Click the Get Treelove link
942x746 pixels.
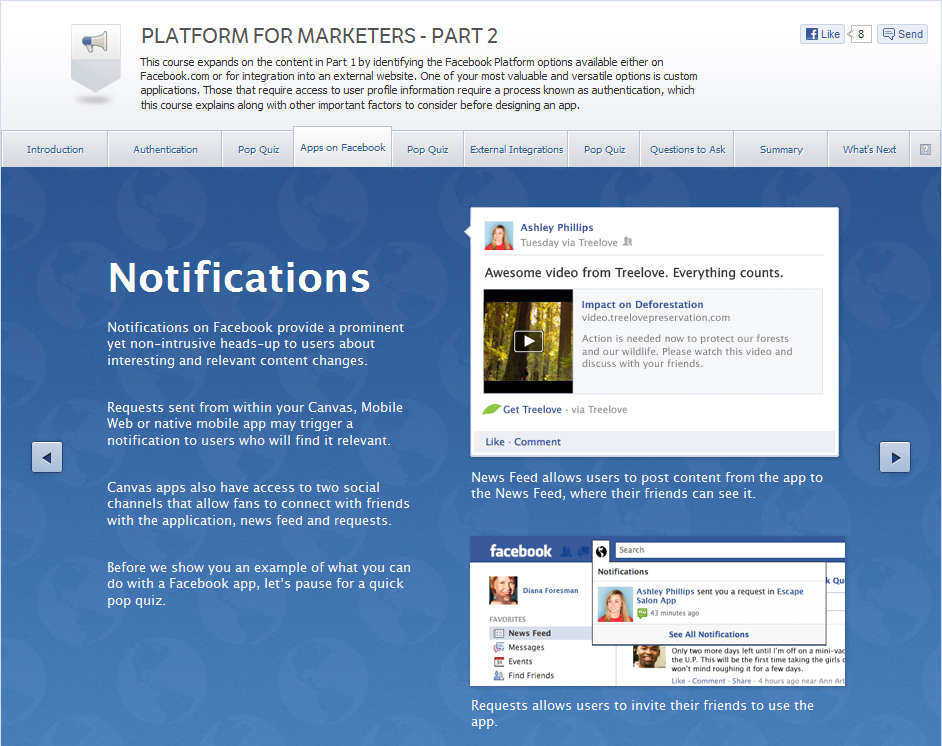click(x=532, y=410)
